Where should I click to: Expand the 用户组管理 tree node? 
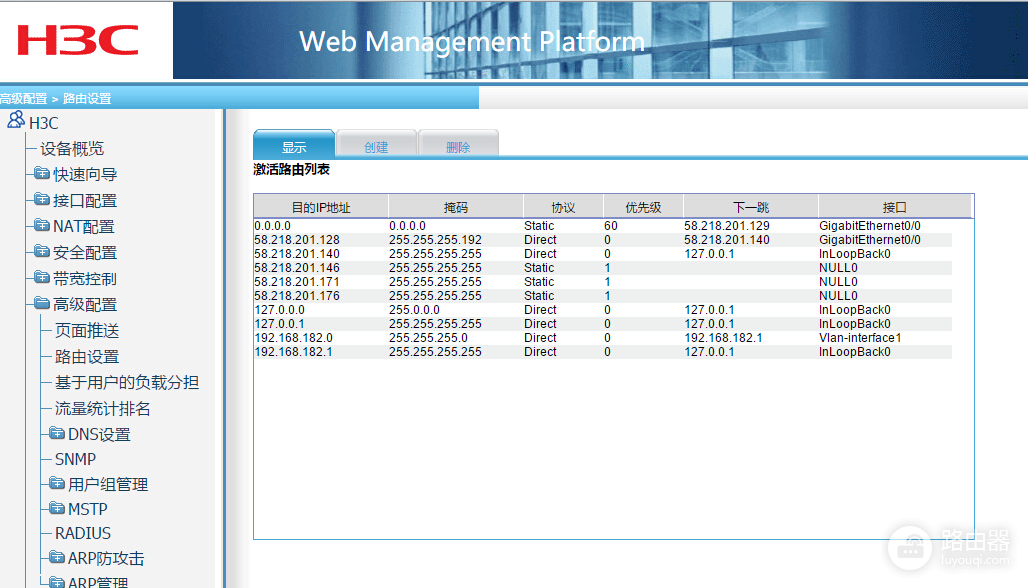pyautogui.click(x=57, y=484)
